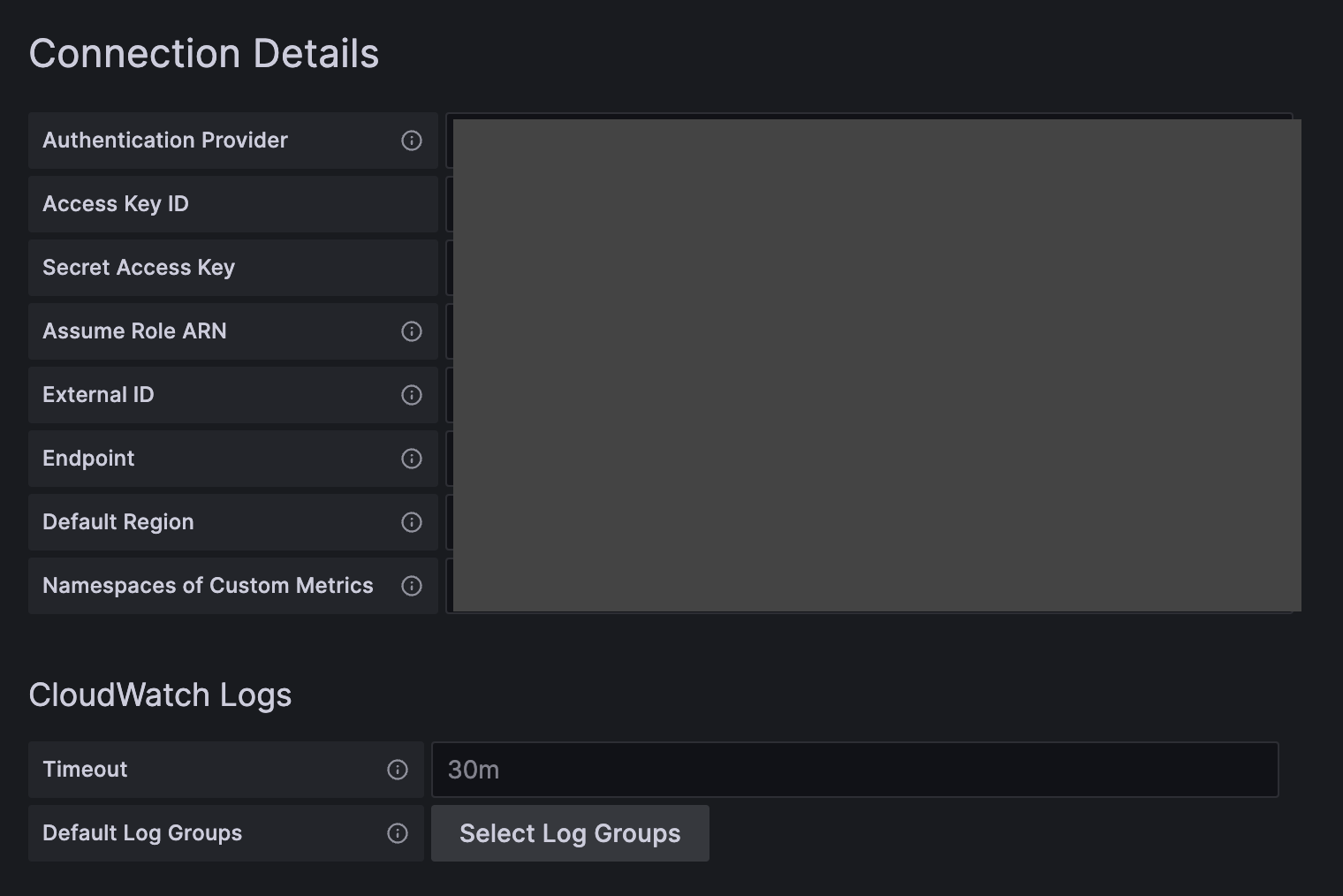This screenshot has width=1343, height=896.
Task: Click the Timeout info icon
Action: tap(398, 770)
